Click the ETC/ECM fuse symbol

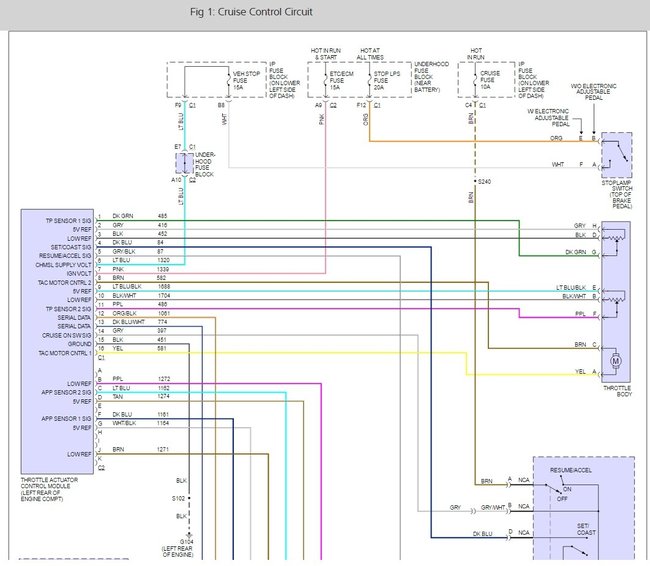pos(326,80)
